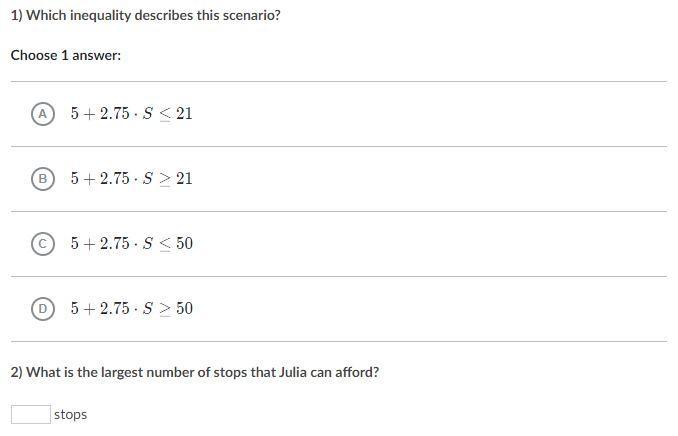This screenshot has width=678, height=436.
Task: Click the expression 5 + 2.75·S ≥ 21
Action: (x=131, y=179)
